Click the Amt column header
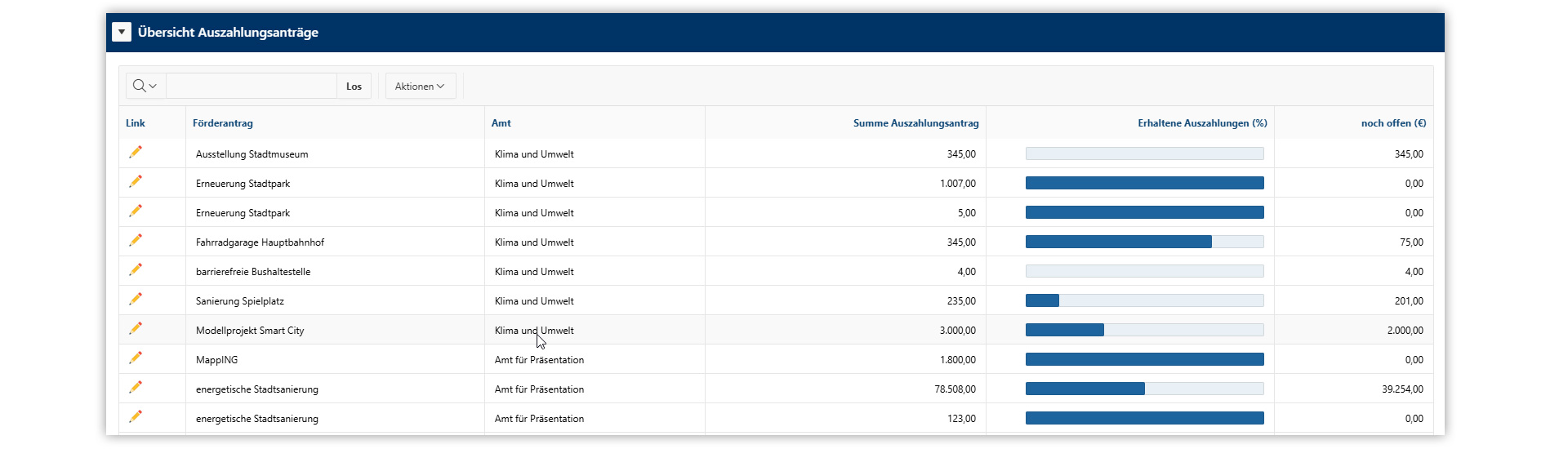The height and width of the screenshot is (449, 1568). pos(501,123)
